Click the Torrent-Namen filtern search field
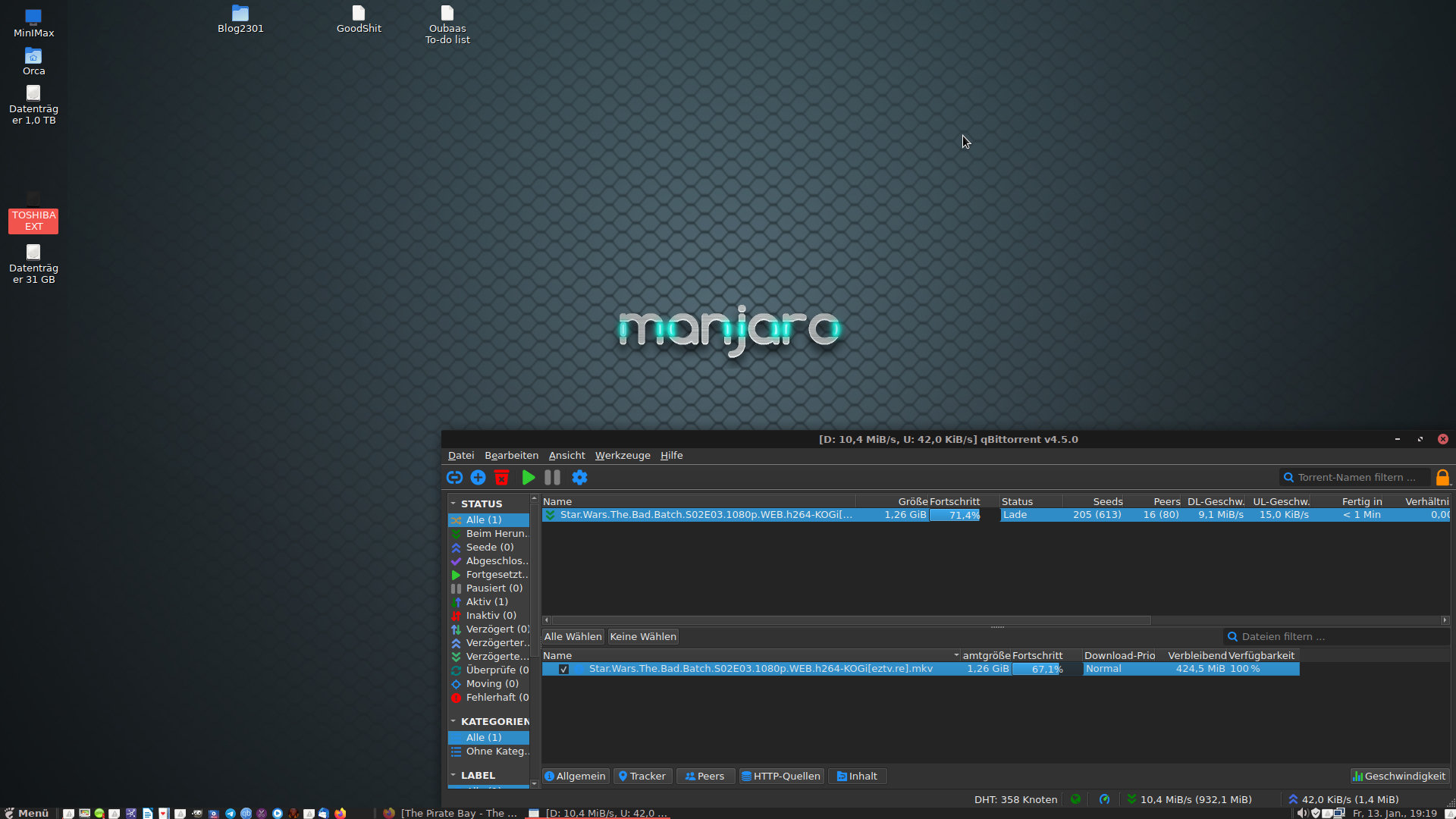The image size is (1456, 819). 1356,477
